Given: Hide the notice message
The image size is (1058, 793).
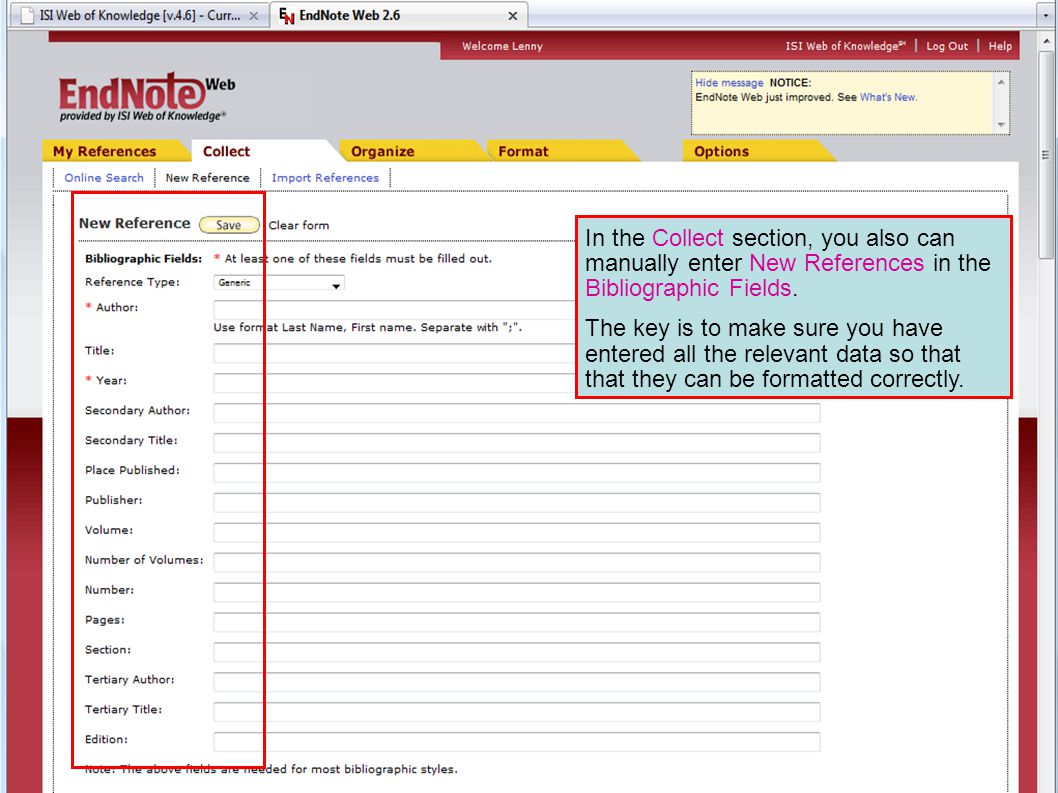Looking at the screenshot, I should click(x=729, y=82).
